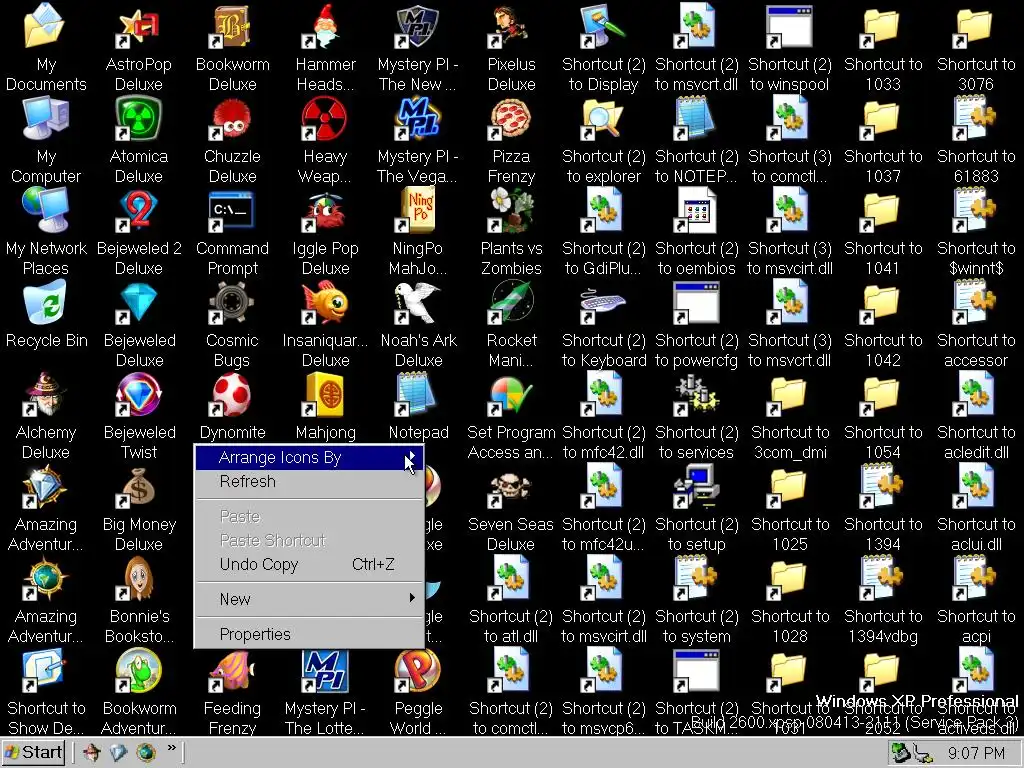Select Peggle World icon

pyautogui.click(x=418, y=671)
